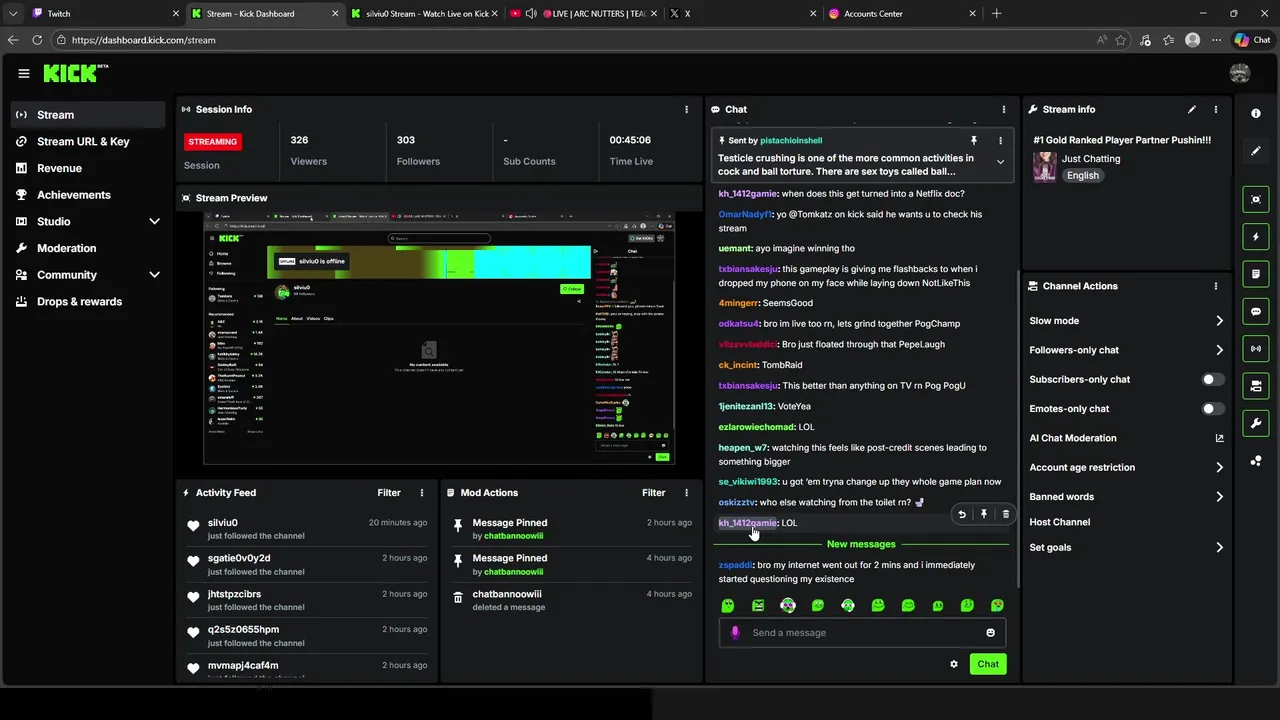This screenshot has height=720, width=1280.
Task: Toggle the channel actions widget in sidebar
Action: pyautogui.click(x=1256, y=386)
